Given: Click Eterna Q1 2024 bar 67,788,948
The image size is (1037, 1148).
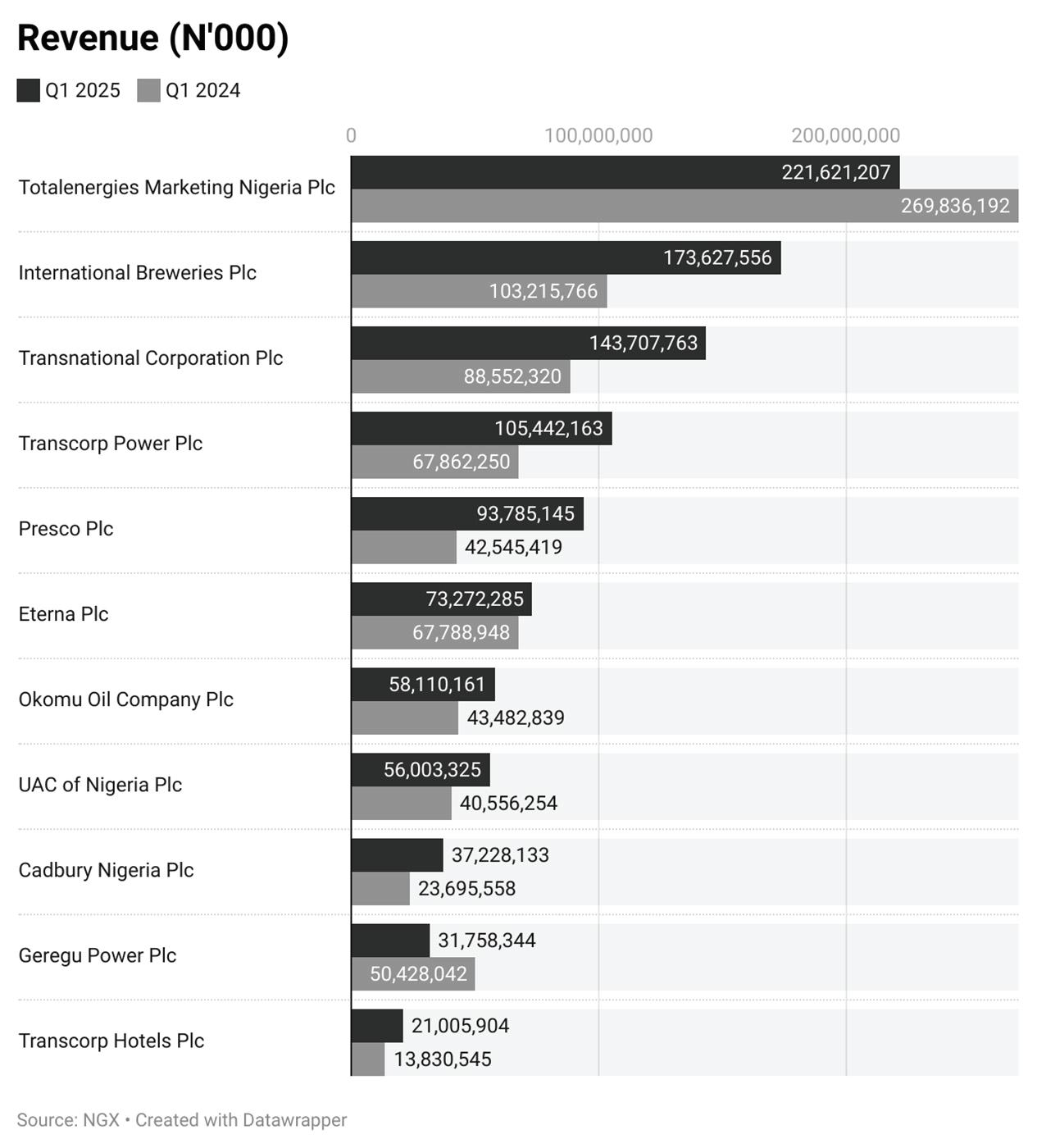Looking at the screenshot, I should pyautogui.click(x=435, y=632).
